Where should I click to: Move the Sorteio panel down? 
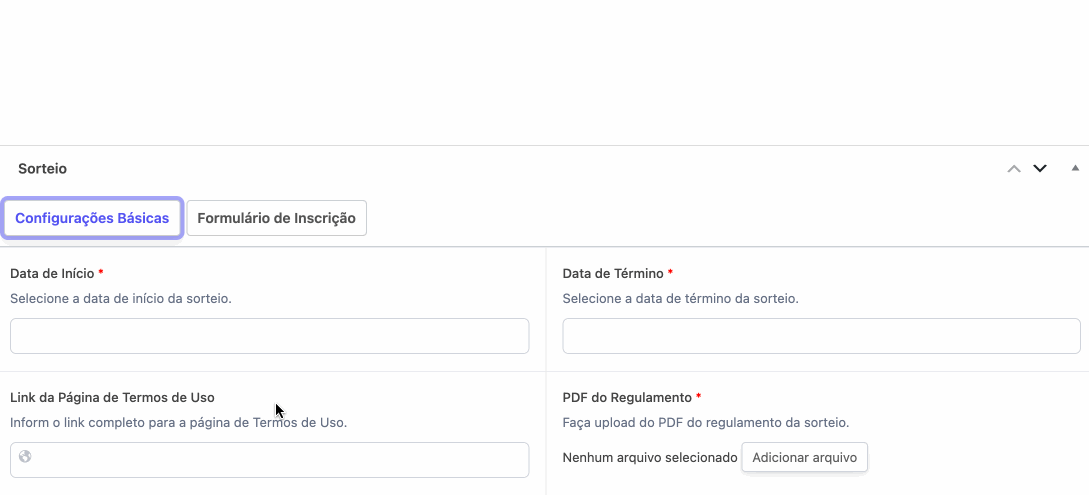pyautogui.click(x=1040, y=169)
